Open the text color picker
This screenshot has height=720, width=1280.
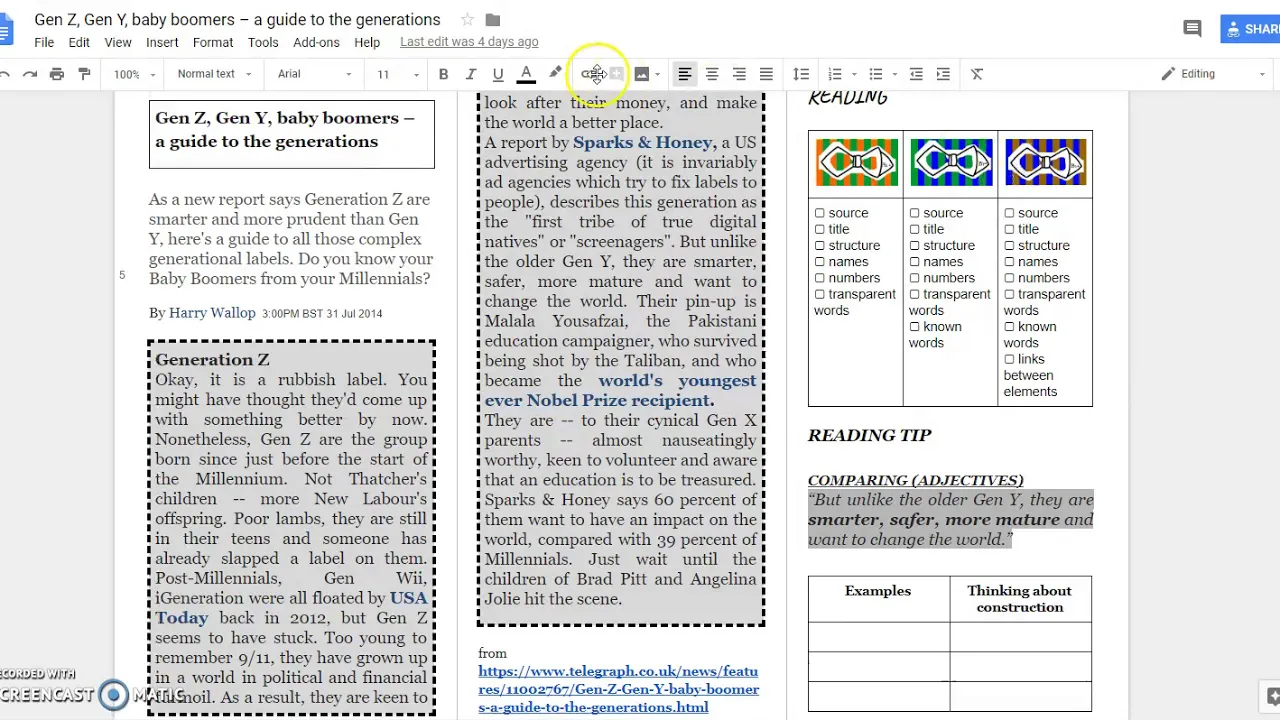525,74
